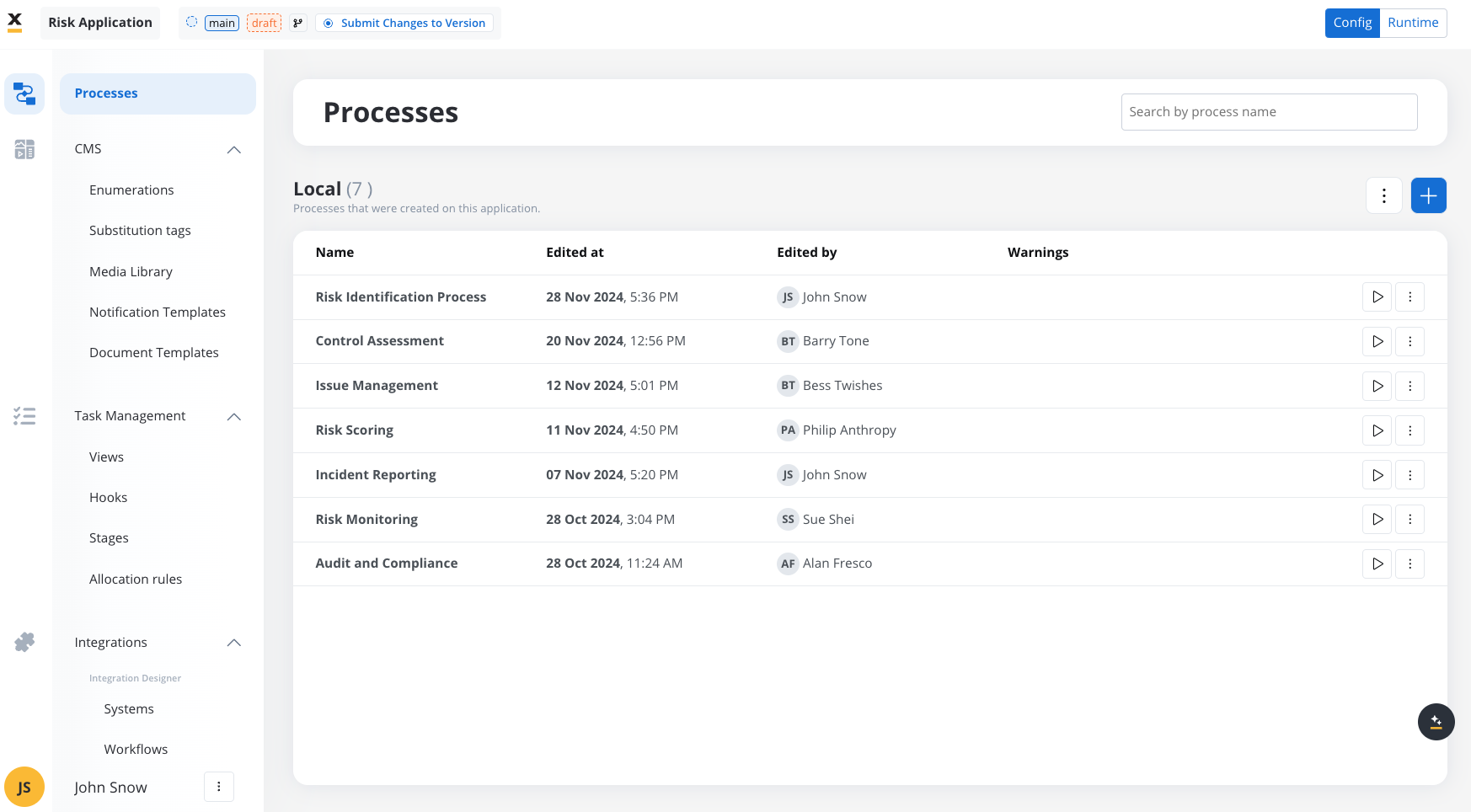Open more options for Risk Identification Process
The width and height of the screenshot is (1471, 812).
point(1409,297)
